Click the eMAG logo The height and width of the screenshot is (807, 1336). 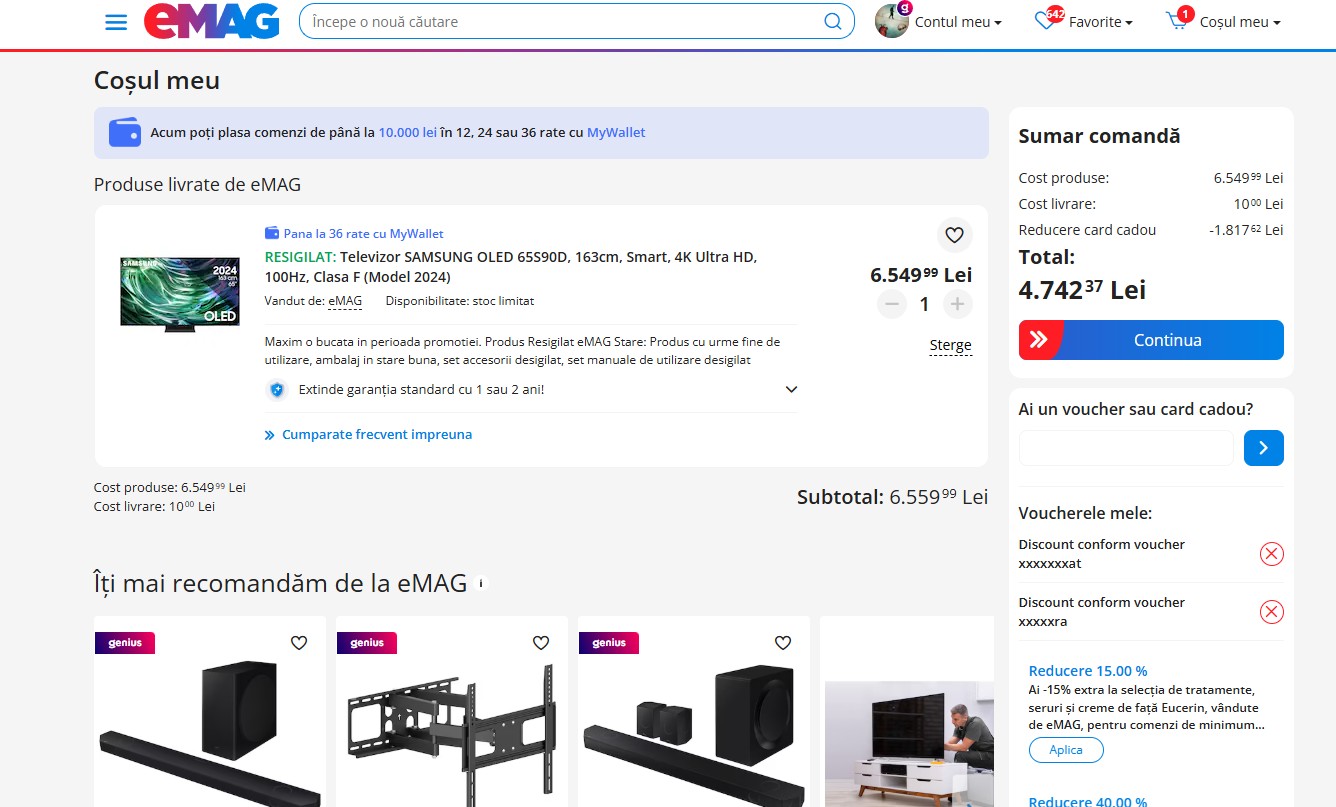[212, 22]
